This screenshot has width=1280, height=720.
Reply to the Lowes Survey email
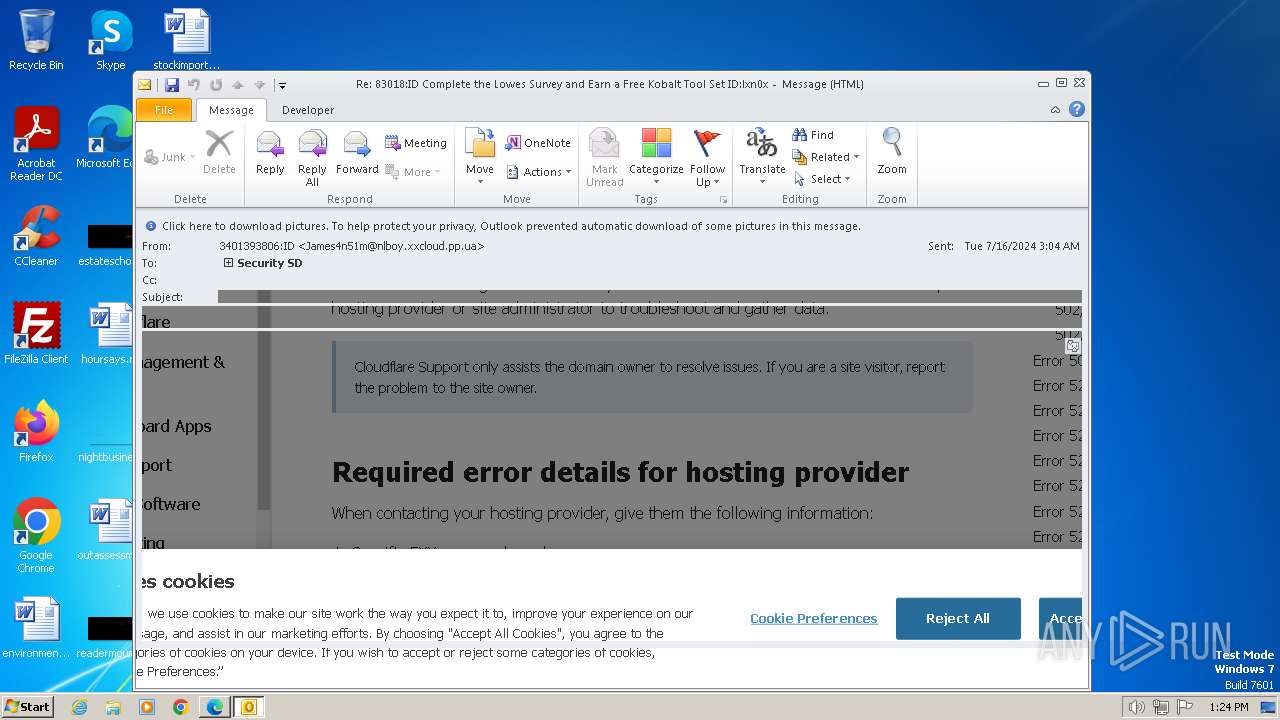[x=270, y=154]
